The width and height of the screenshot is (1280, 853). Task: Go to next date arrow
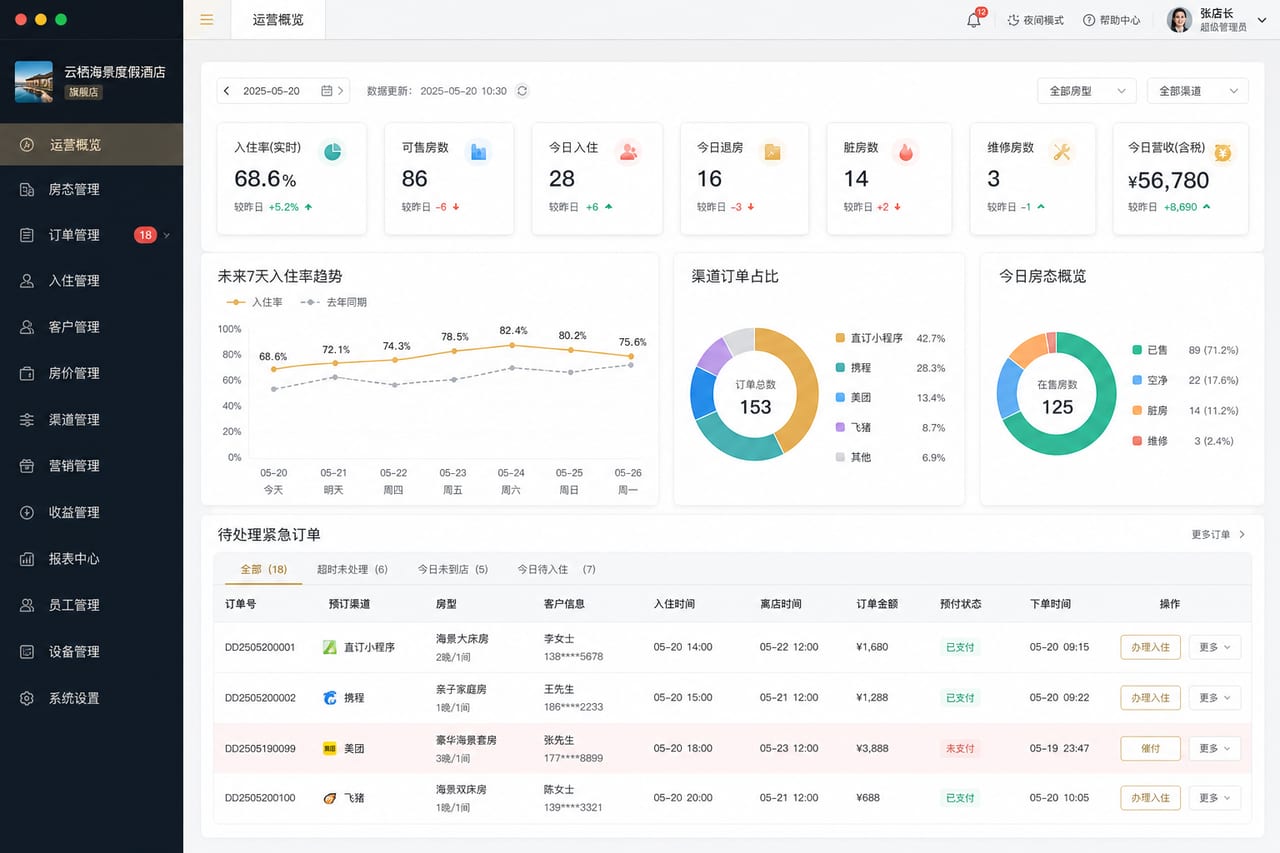[341, 91]
